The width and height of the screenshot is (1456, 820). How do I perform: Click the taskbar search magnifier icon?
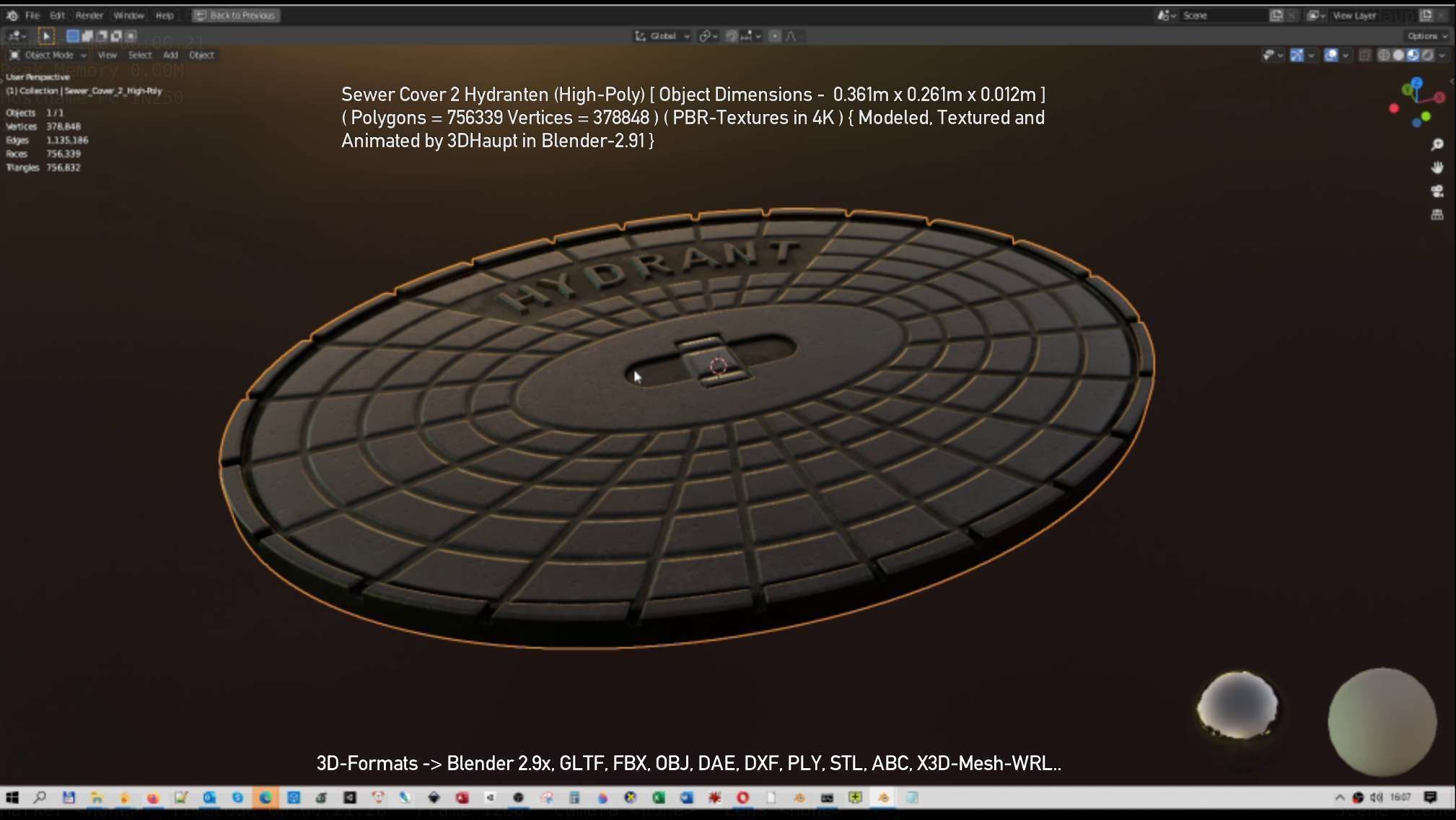(40, 798)
